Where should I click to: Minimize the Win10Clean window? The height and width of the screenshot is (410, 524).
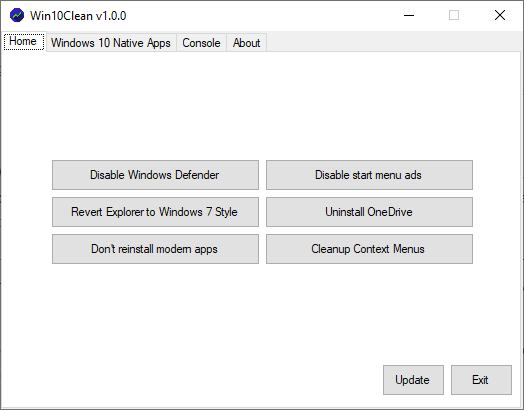click(x=409, y=15)
